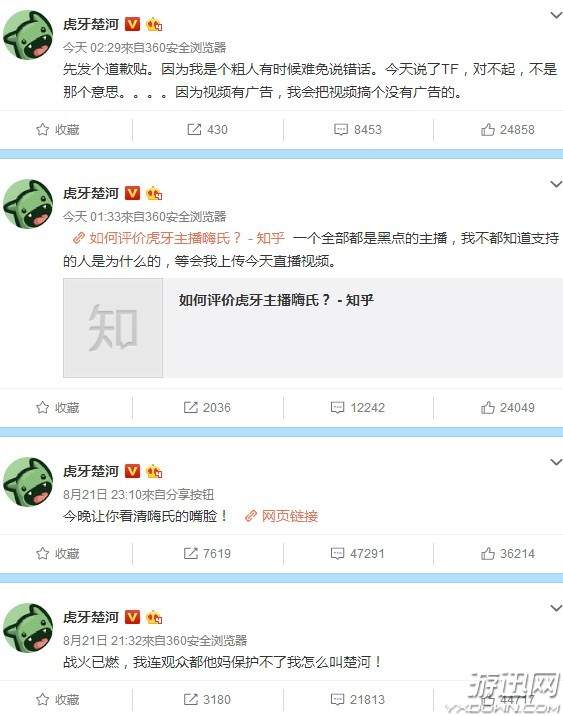View the 12242 comments on Zhihu post
The image size is (563, 716).
click(x=358, y=408)
